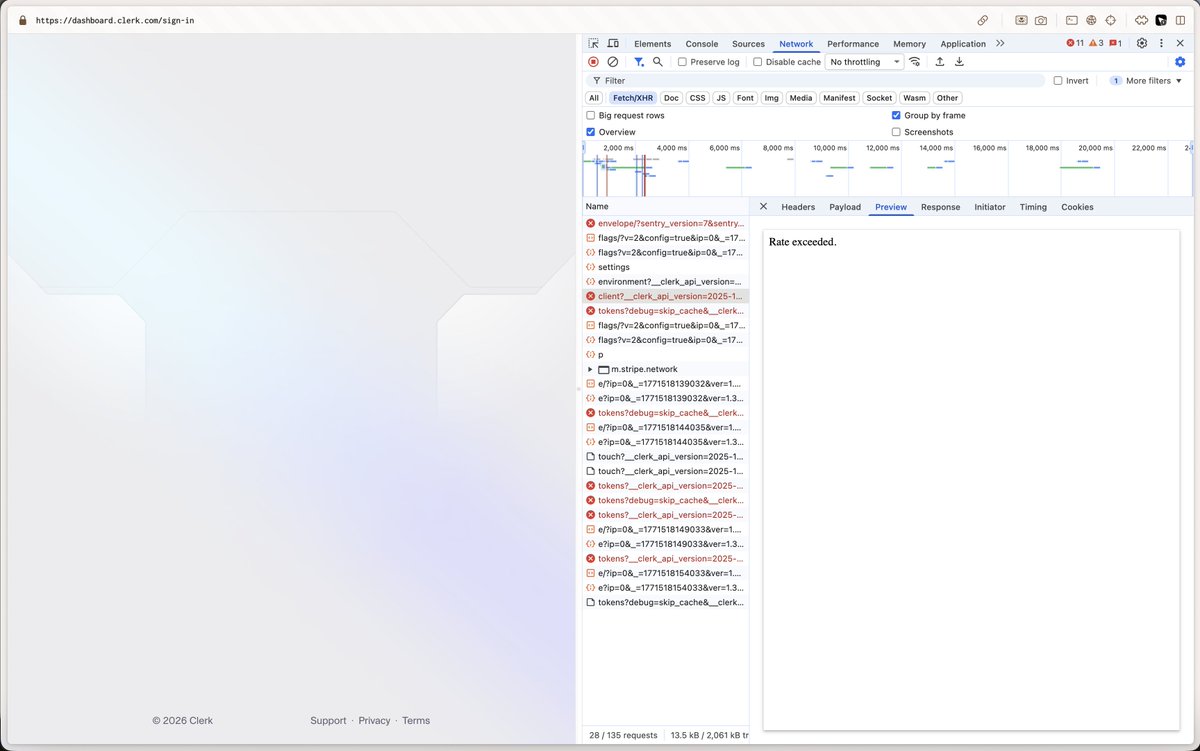Switch to the Elements tab

[x=653, y=44]
